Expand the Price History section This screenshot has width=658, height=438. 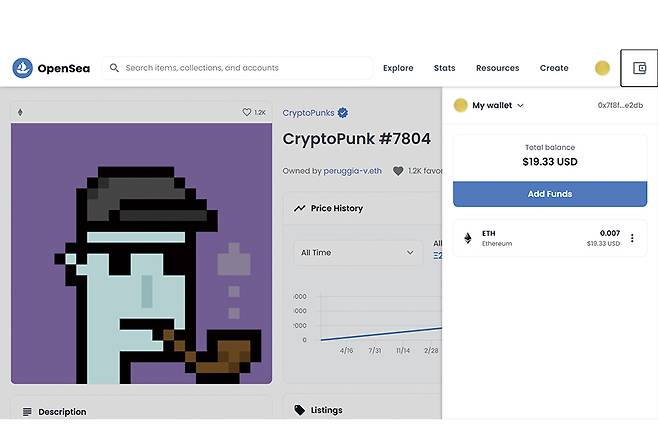click(x=363, y=208)
